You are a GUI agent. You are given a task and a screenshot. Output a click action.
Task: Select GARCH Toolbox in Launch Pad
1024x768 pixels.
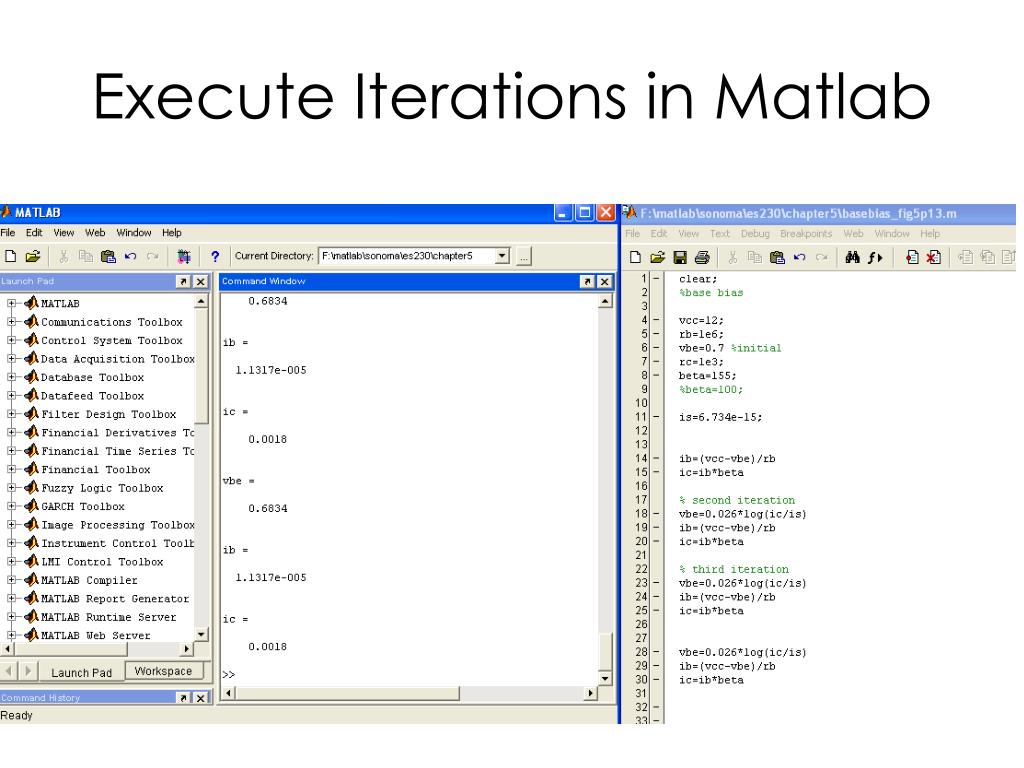pyautogui.click(x=82, y=506)
